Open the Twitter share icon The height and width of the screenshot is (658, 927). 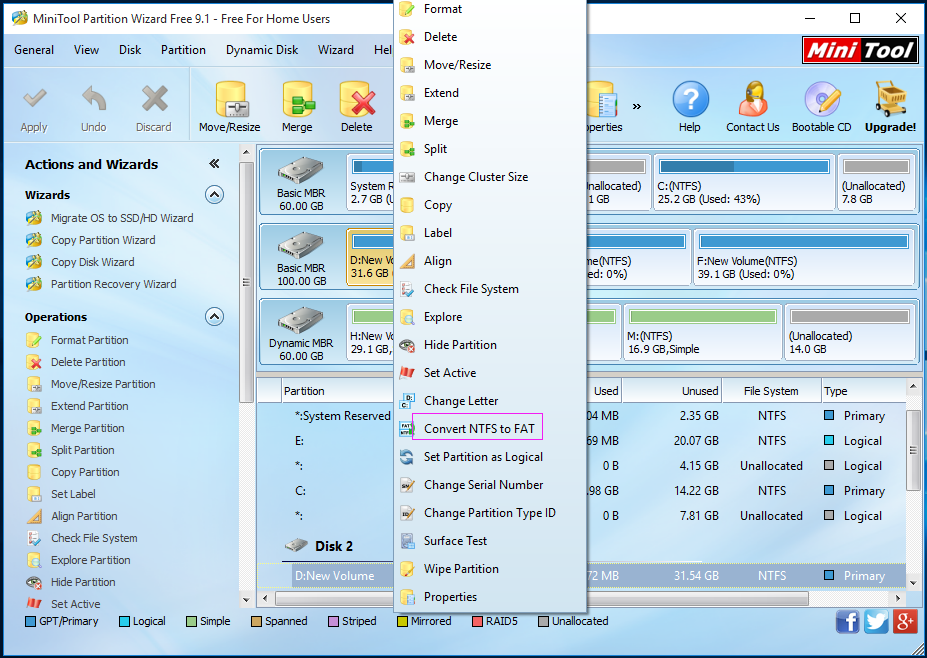click(876, 622)
